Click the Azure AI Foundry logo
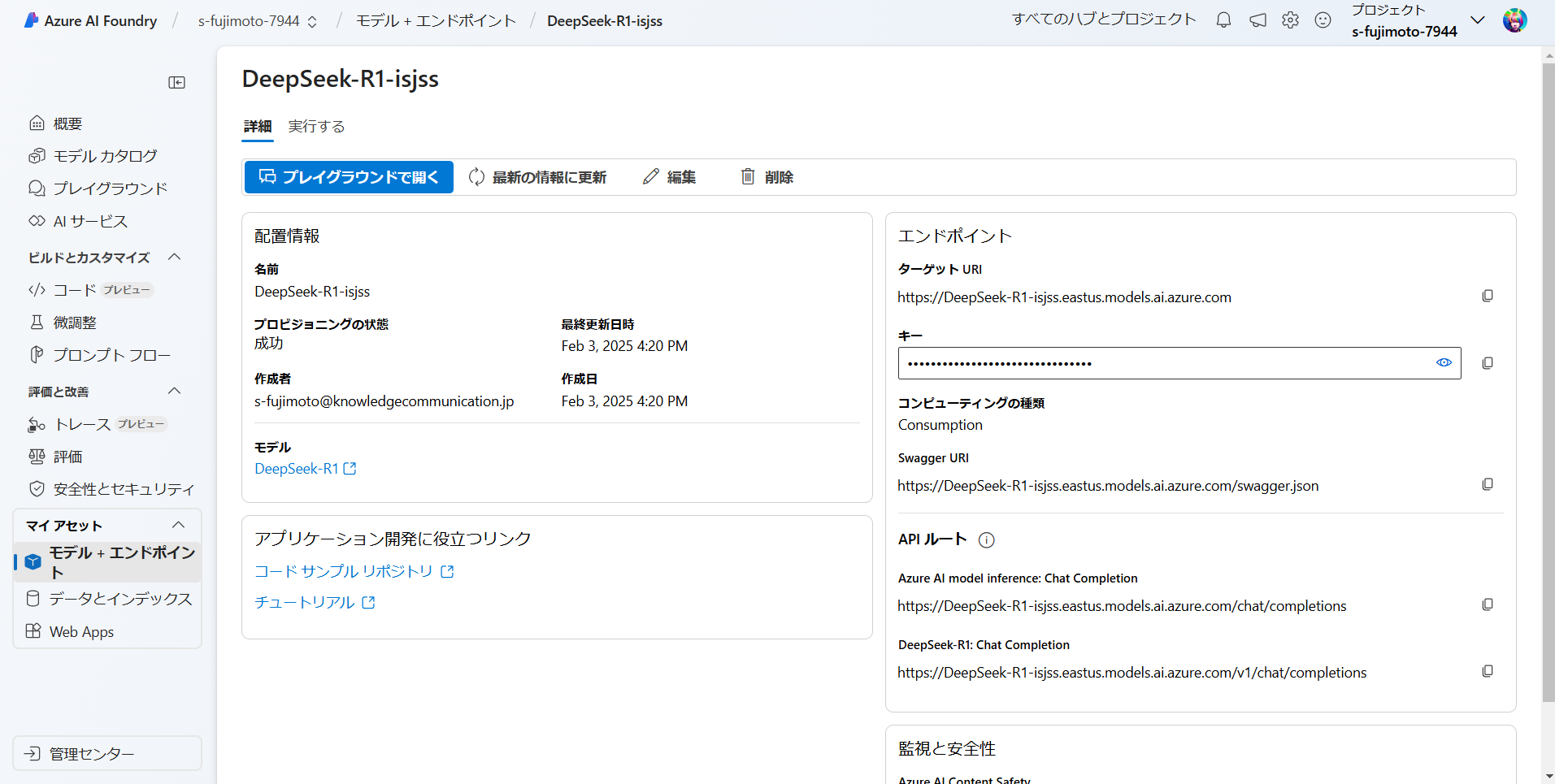The height and width of the screenshot is (784, 1555). click(32, 20)
